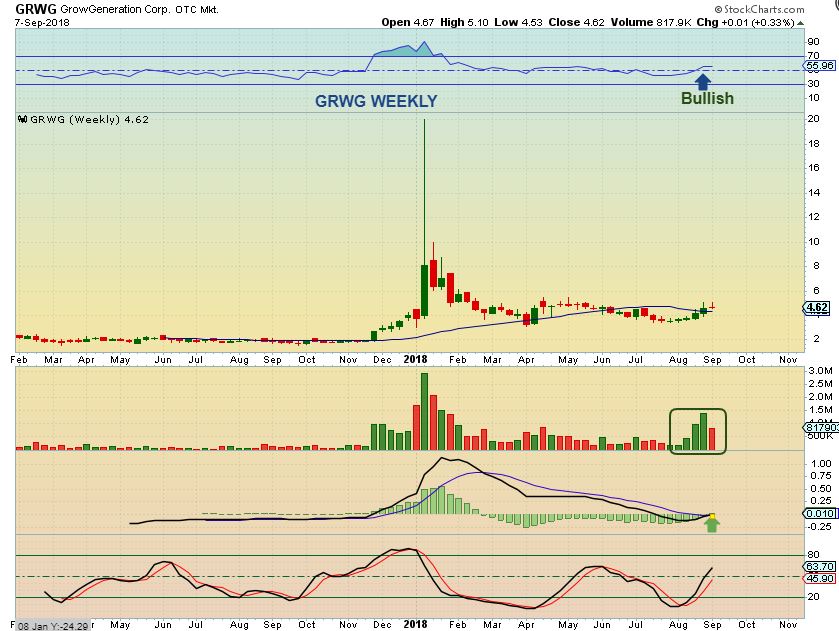Click the 2018 label under the price panel
This screenshot has width=839, height=631.
tap(415, 359)
